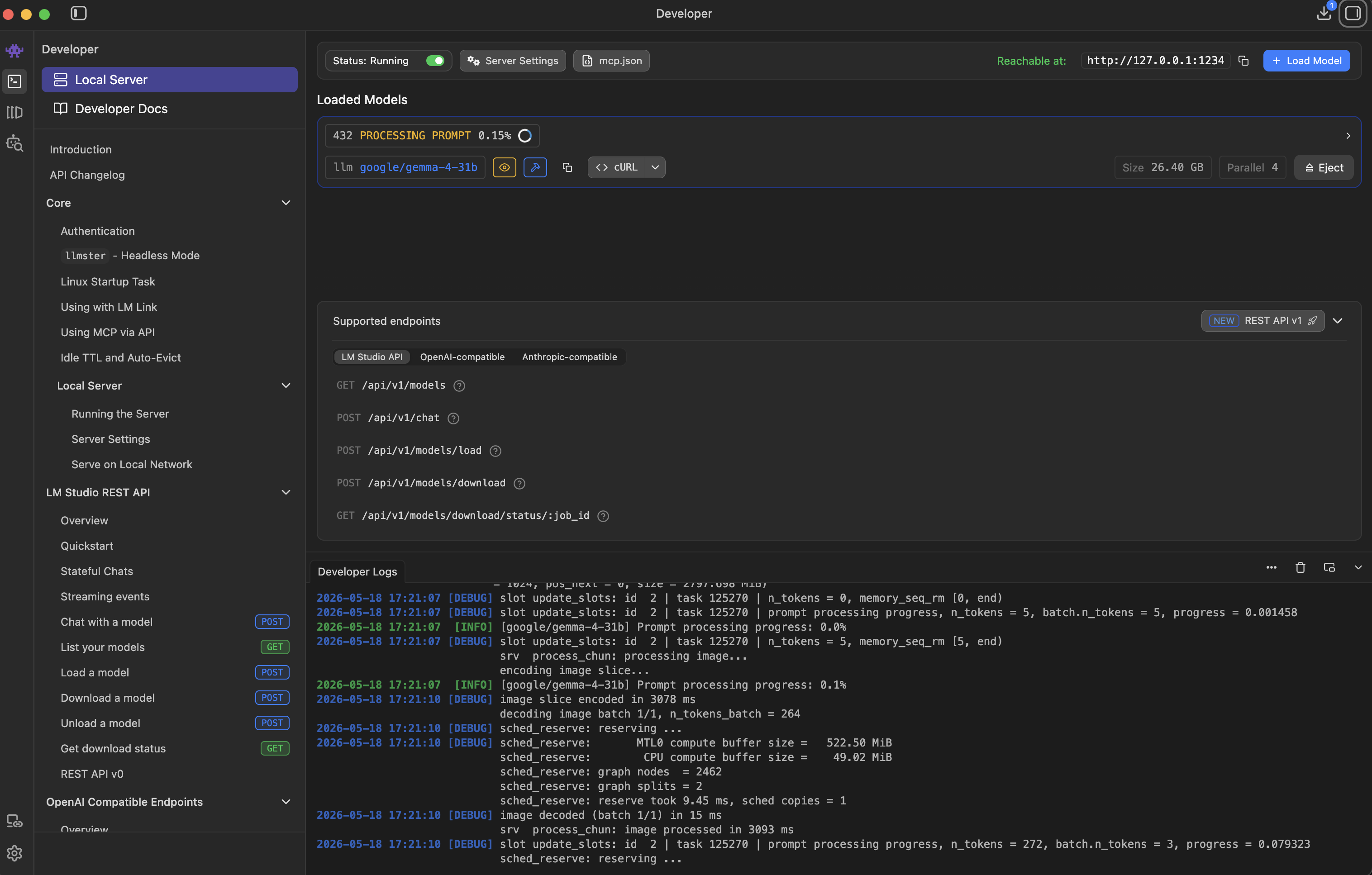
Task: Collapse the Core section chevron
Action: coord(286,203)
